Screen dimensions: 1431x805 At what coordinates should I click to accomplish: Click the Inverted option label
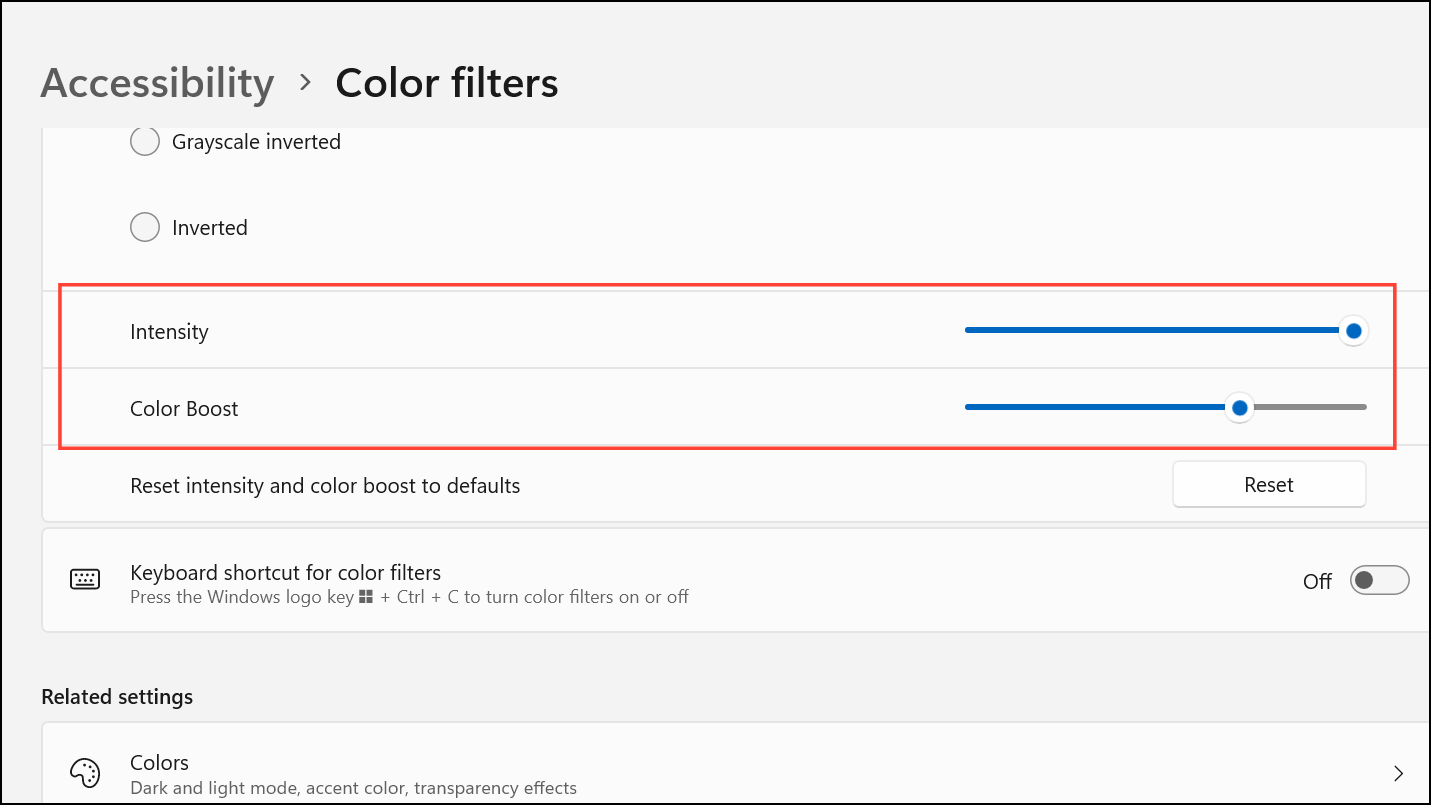click(209, 228)
